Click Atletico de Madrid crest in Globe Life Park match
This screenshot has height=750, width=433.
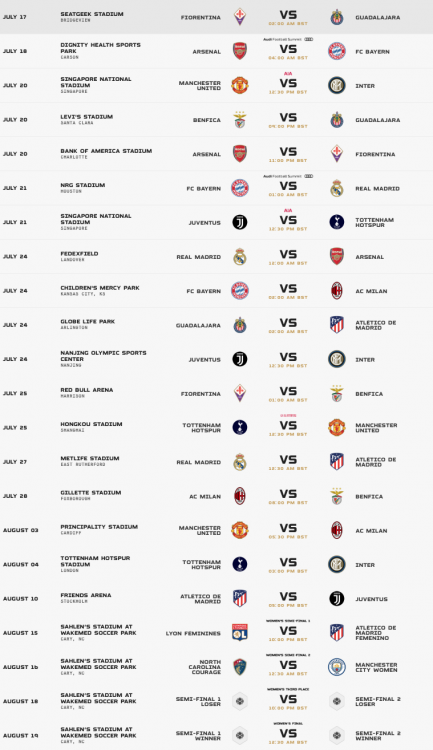(337, 325)
